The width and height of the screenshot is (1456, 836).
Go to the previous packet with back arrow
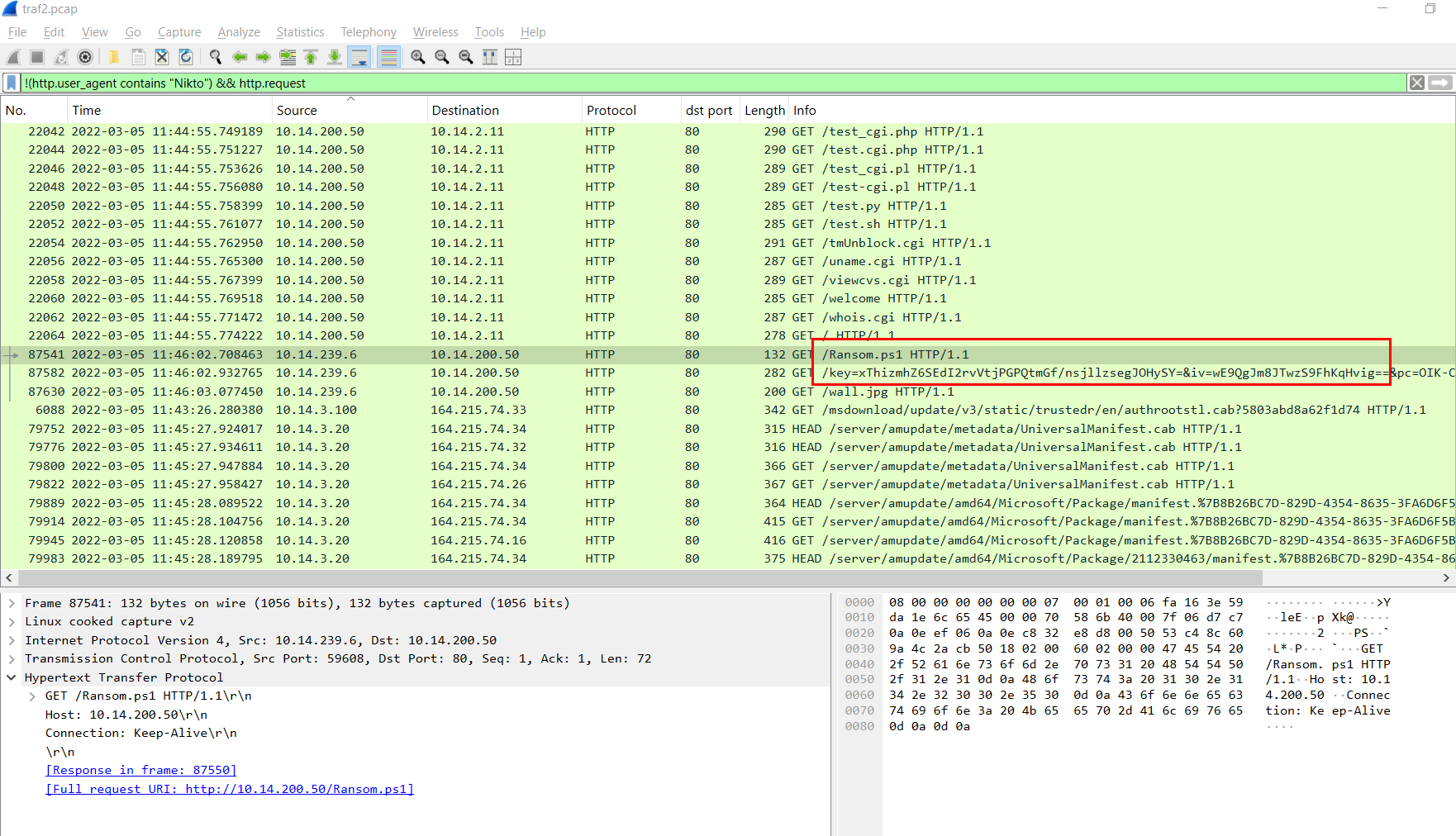coord(240,57)
